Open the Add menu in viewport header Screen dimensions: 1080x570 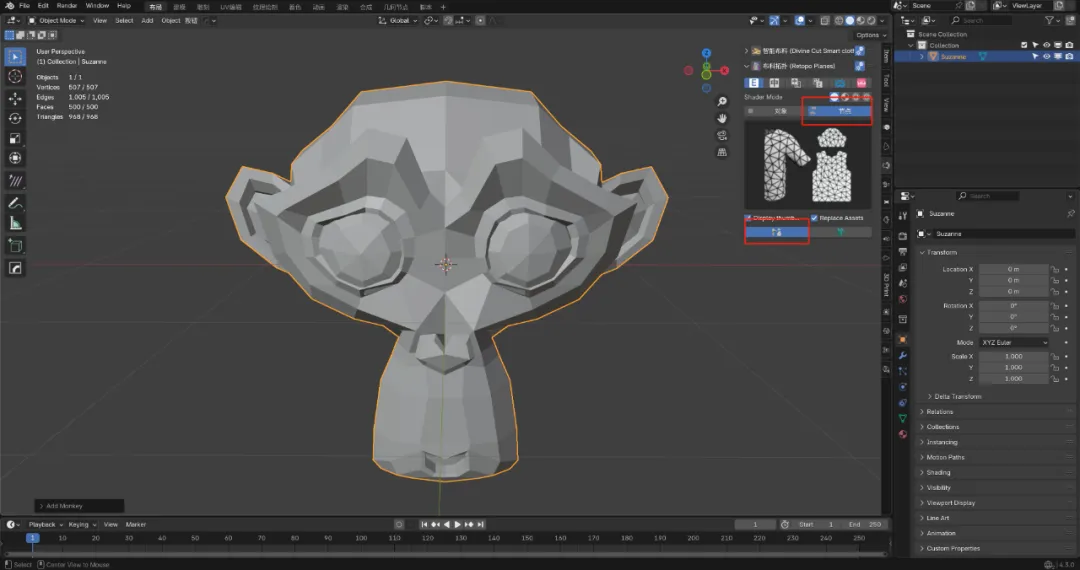coord(147,20)
